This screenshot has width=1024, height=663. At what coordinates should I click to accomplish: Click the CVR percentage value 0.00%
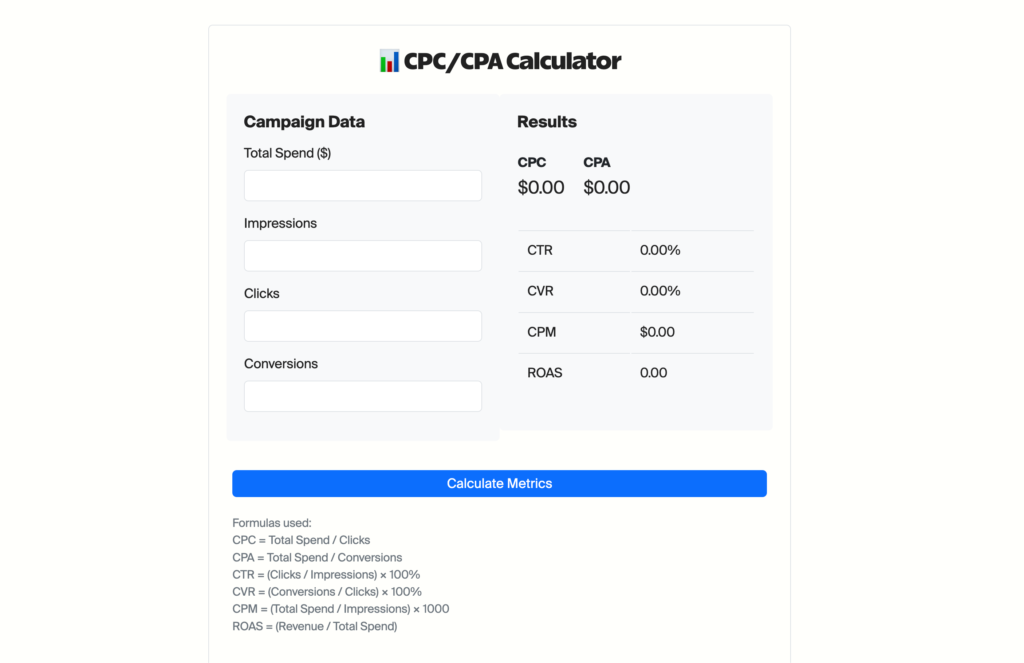[x=660, y=291]
